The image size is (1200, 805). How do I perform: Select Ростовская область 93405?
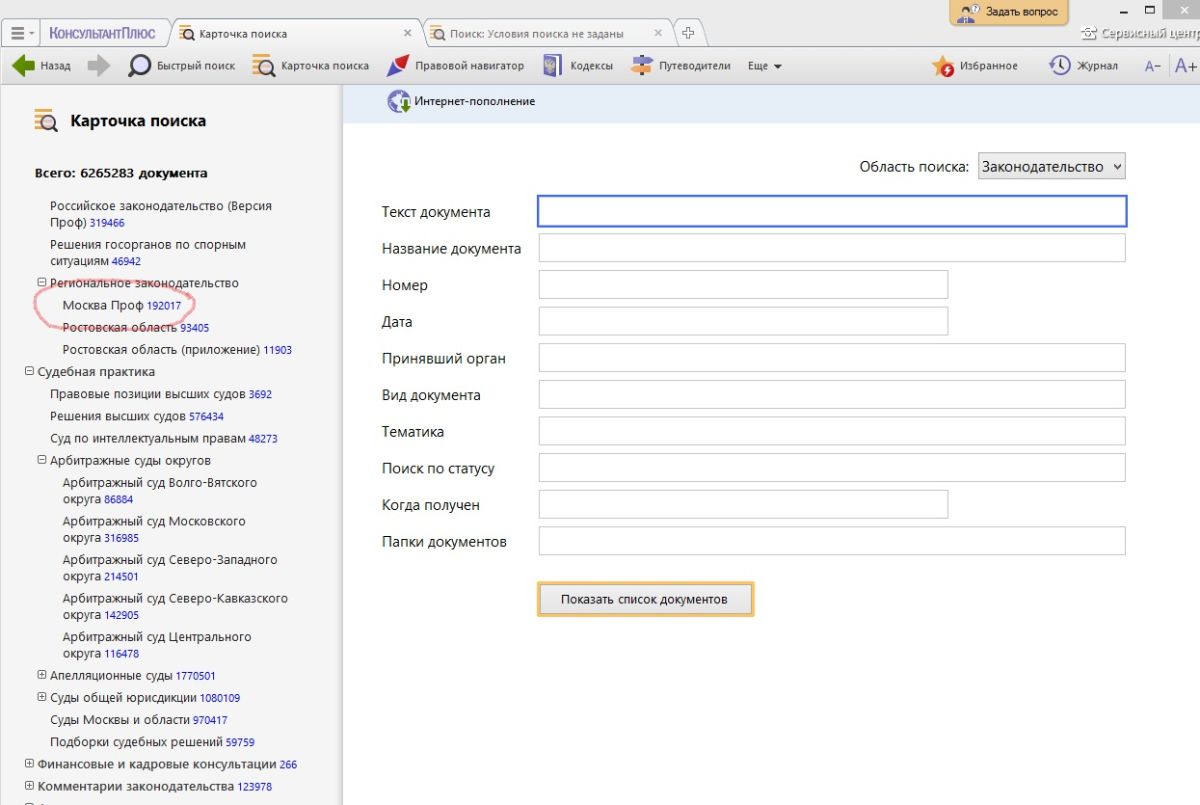[x=136, y=327]
